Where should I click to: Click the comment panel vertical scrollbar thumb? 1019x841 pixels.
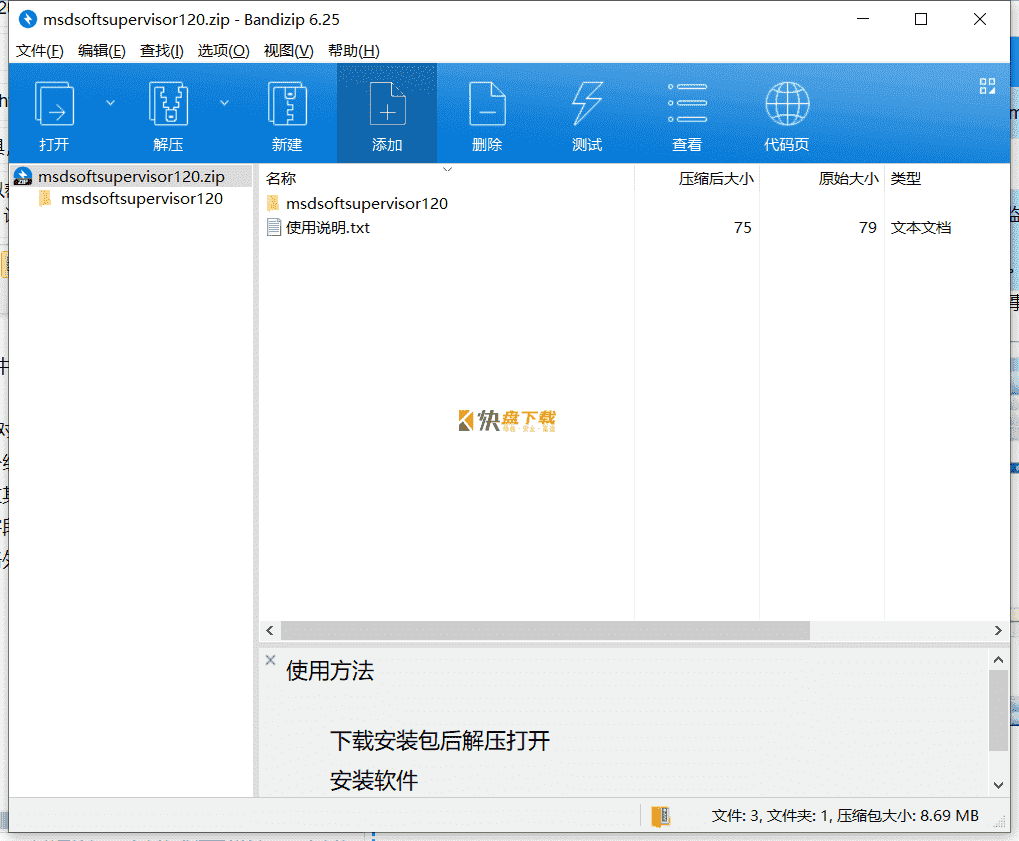998,710
